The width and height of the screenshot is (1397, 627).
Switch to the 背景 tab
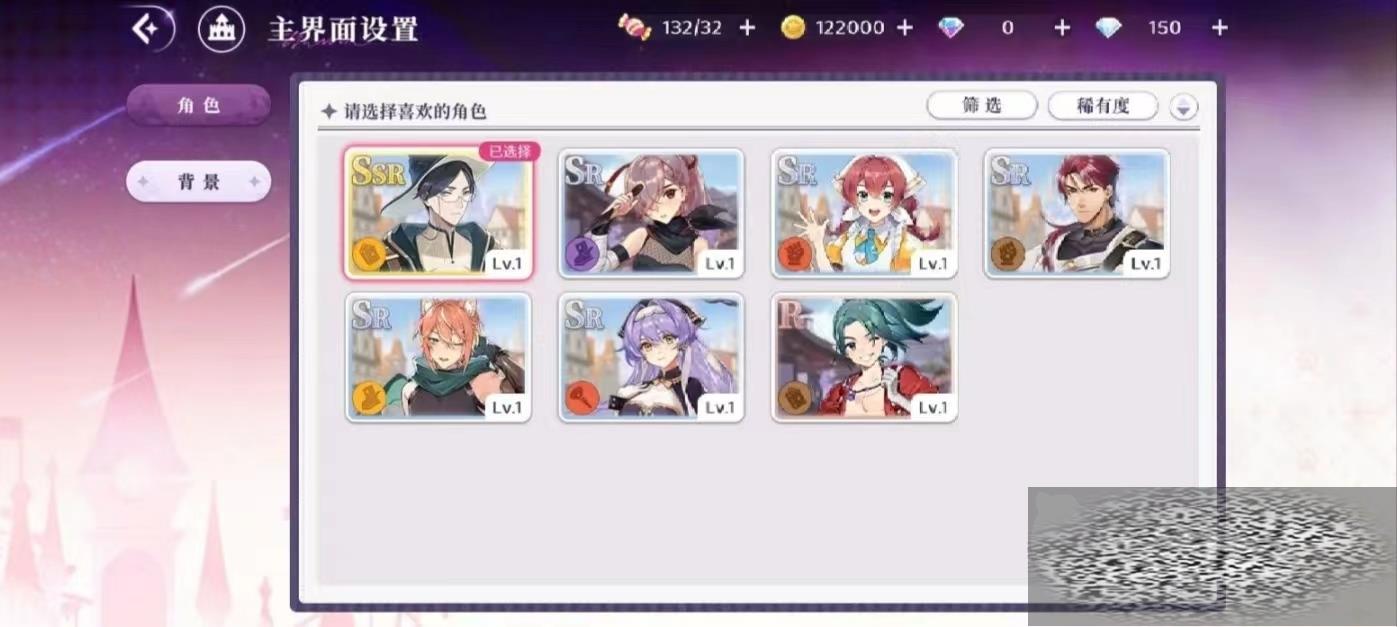pyautogui.click(x=198, y=182)
